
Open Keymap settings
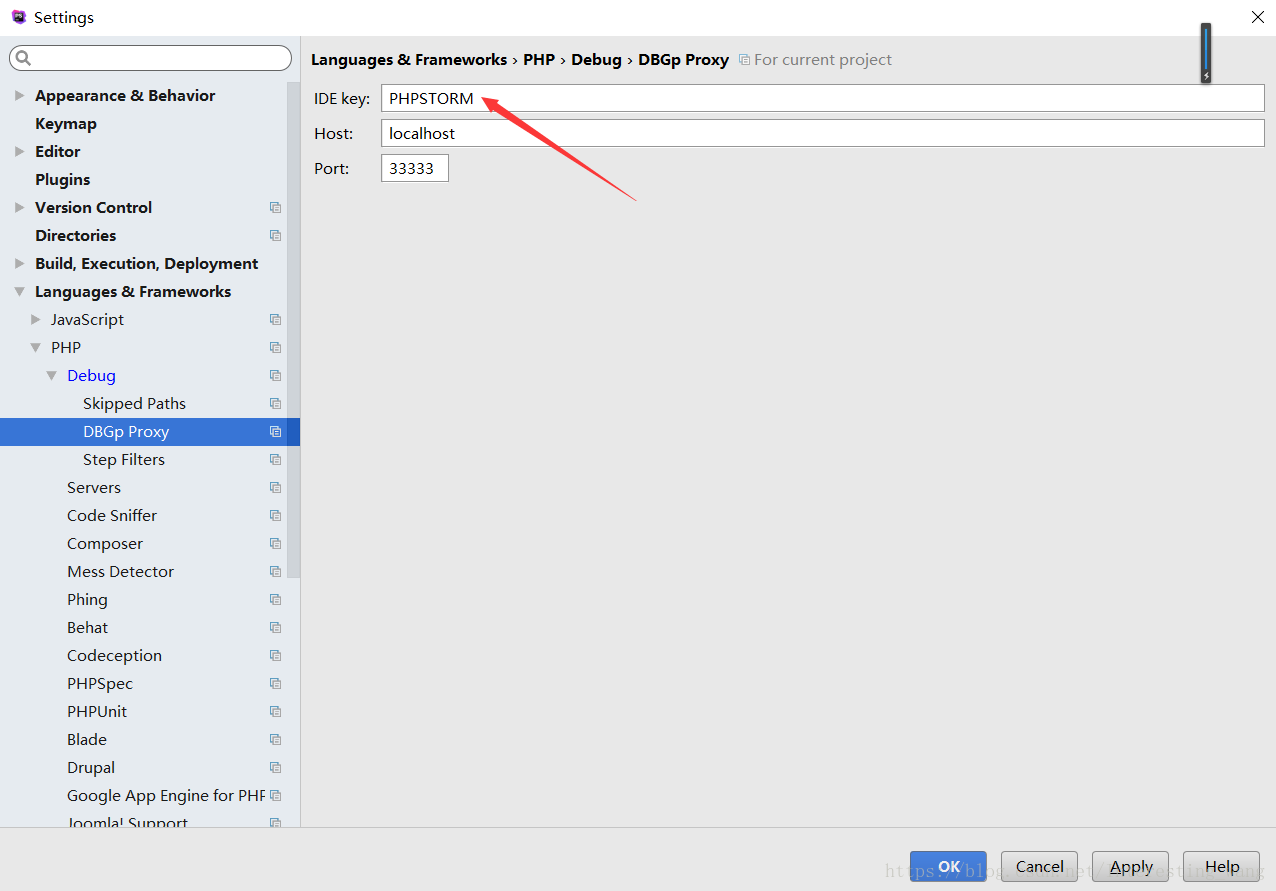[x=66, y=124]
